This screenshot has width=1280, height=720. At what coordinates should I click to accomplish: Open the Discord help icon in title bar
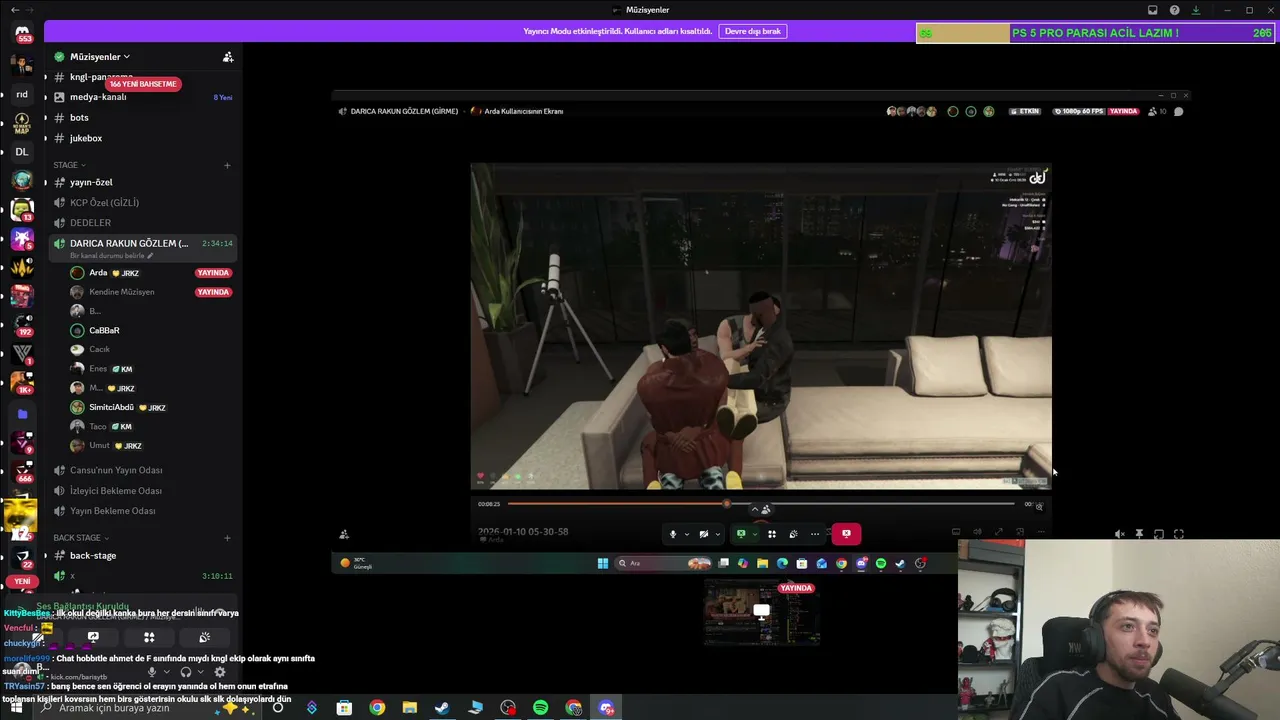pyautogui.click(x=1174, y=10)
